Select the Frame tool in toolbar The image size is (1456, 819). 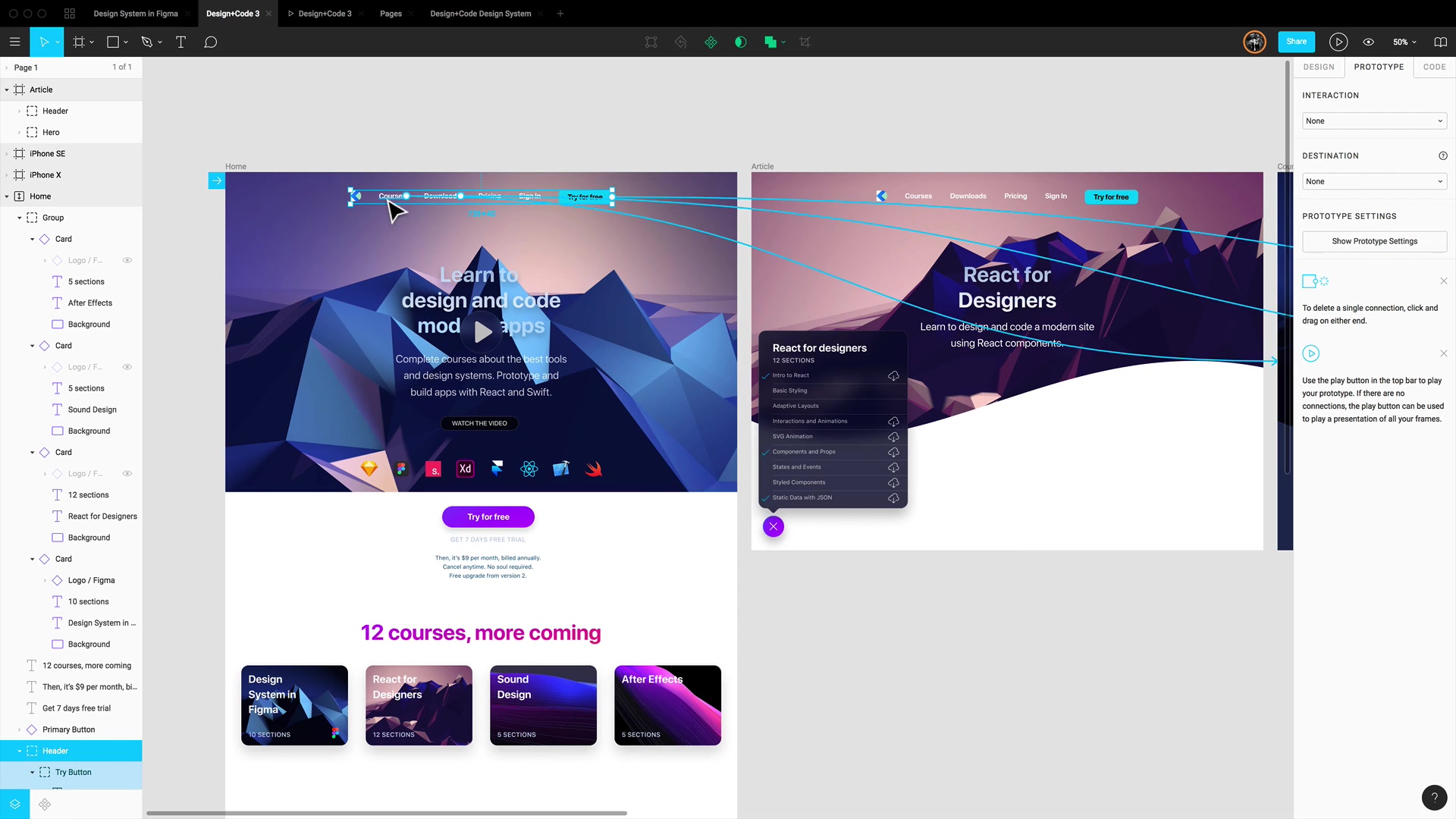click(79, 42)
